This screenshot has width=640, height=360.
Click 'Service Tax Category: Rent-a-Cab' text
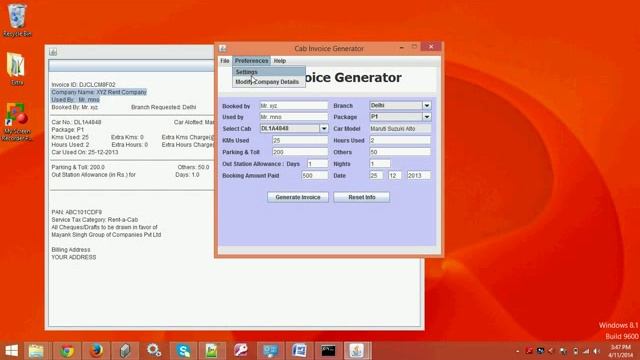95,220
